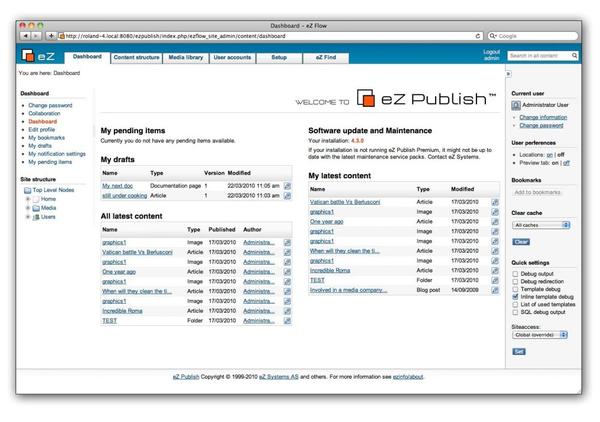Click the ez.no/info/about footer link

tap(408, 377)
